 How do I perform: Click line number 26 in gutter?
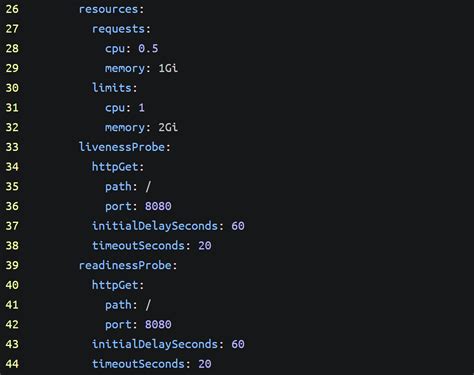(x=12, y=9)
